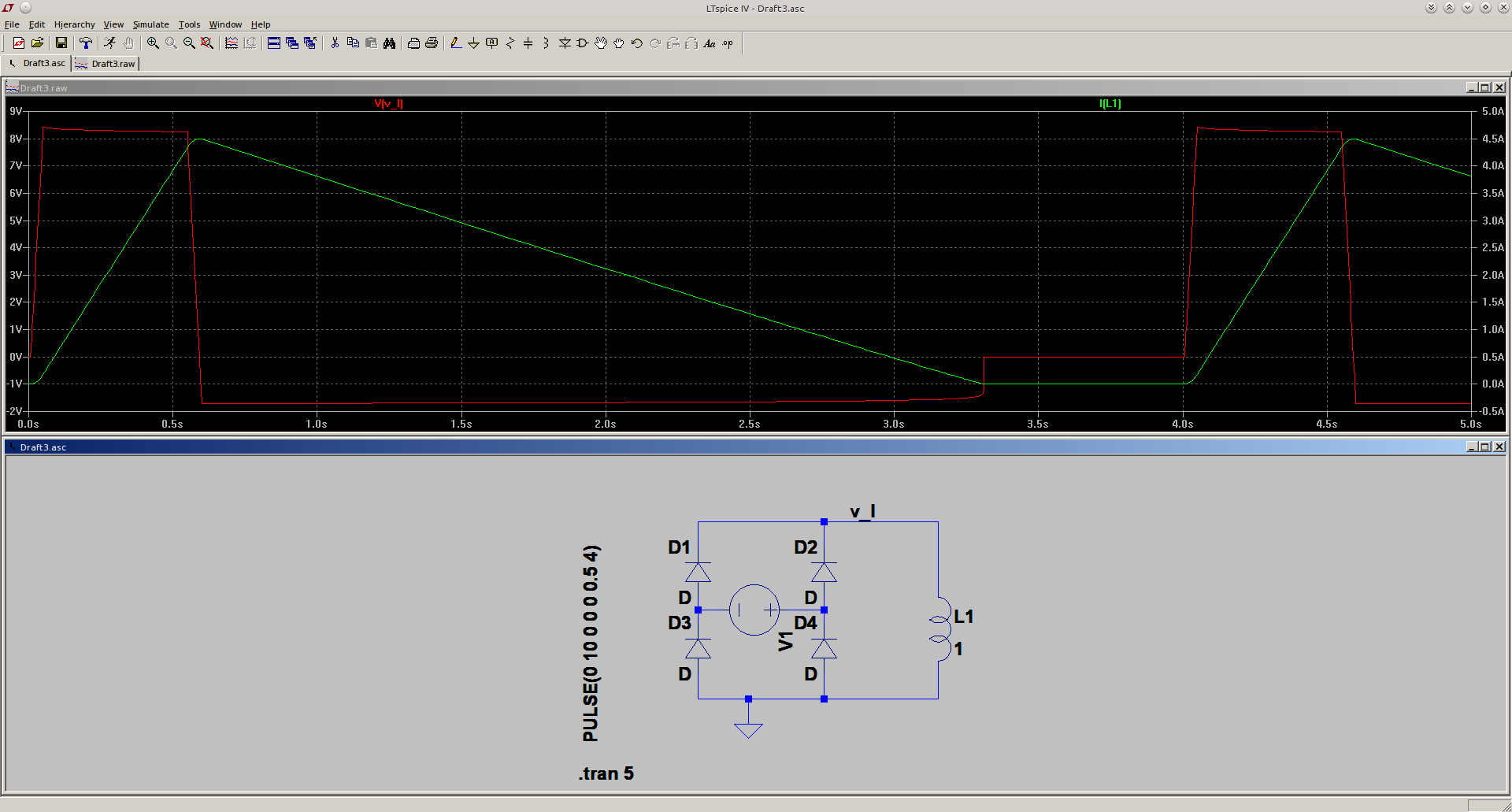Close all windows with toolbar icon
Image resolution: width=1512 pixels, height=812 pixels.
(x=310, y=43)
